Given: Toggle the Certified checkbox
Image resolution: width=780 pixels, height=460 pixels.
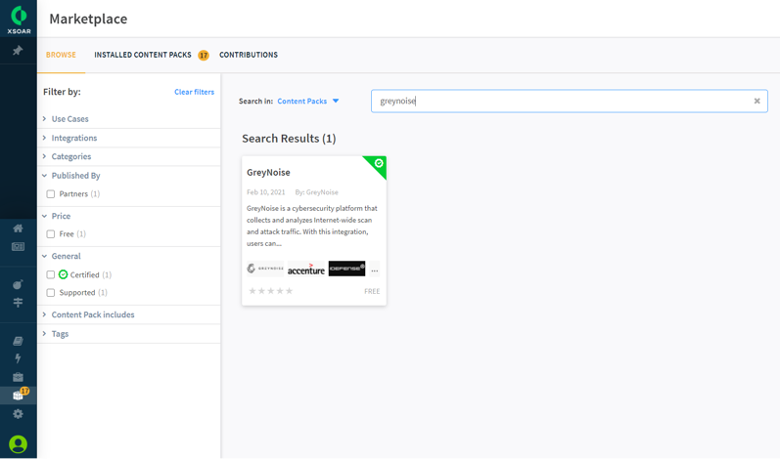Looking at the screenshot, I should pos(51,275).
